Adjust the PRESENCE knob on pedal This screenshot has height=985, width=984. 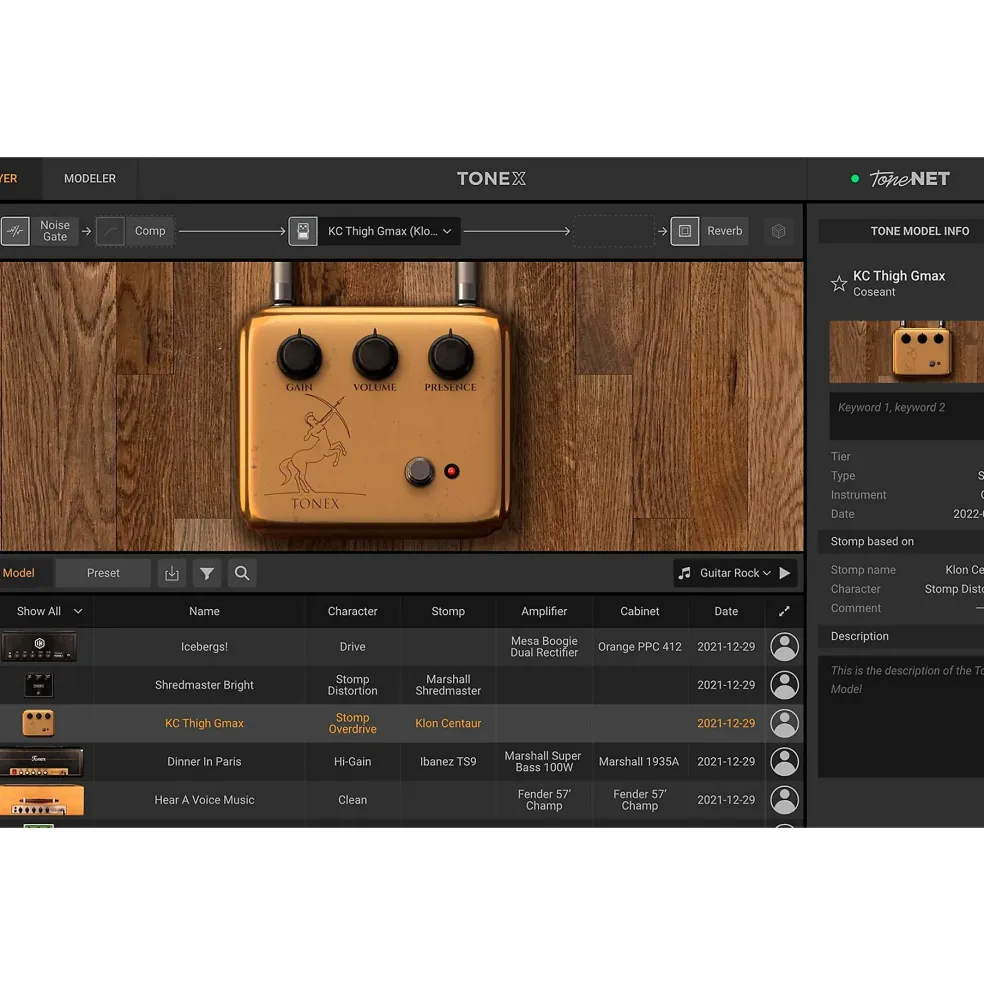pyautogui.click(x=451, y=356)
